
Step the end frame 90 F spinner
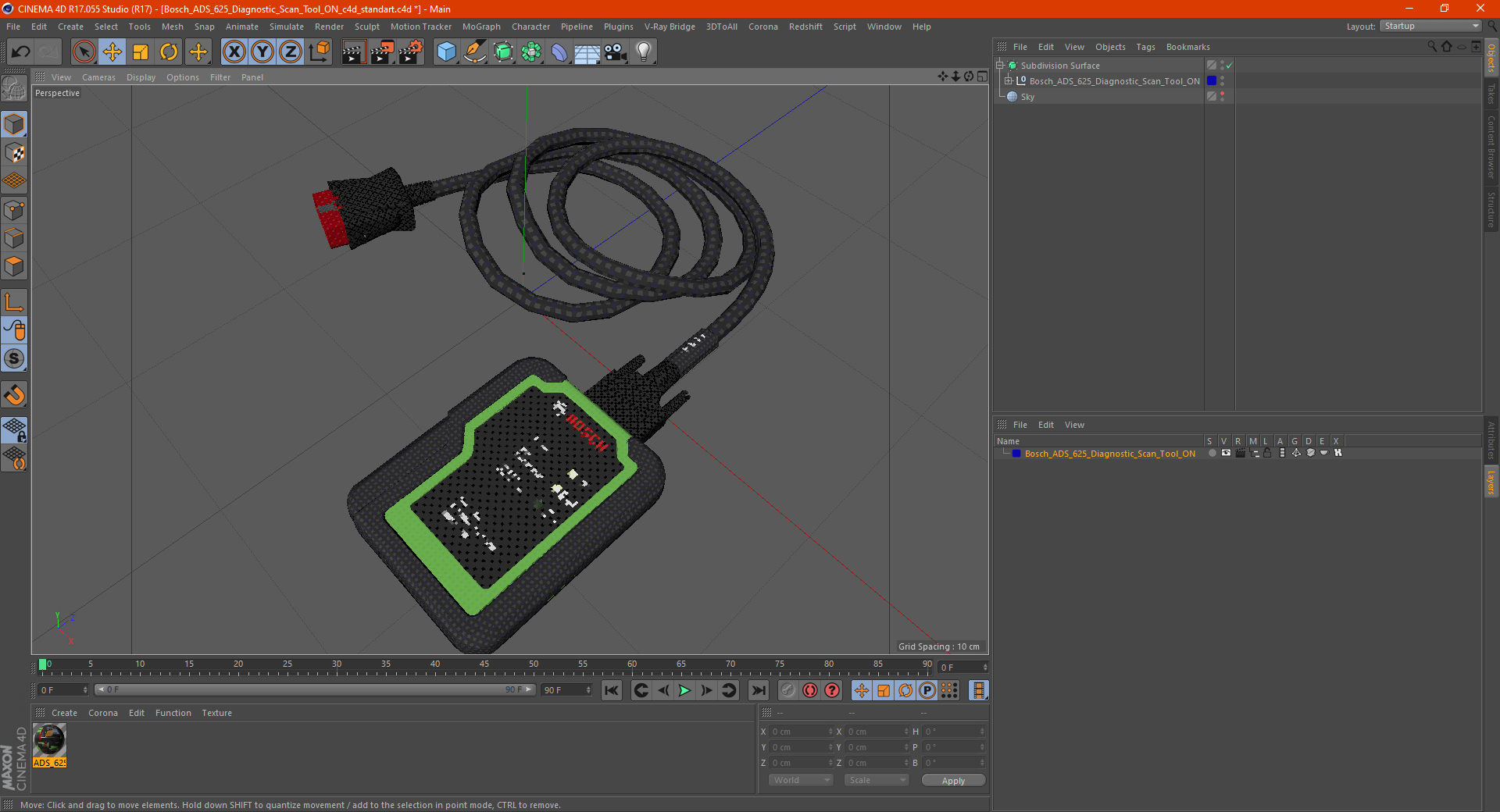point(589,690)
